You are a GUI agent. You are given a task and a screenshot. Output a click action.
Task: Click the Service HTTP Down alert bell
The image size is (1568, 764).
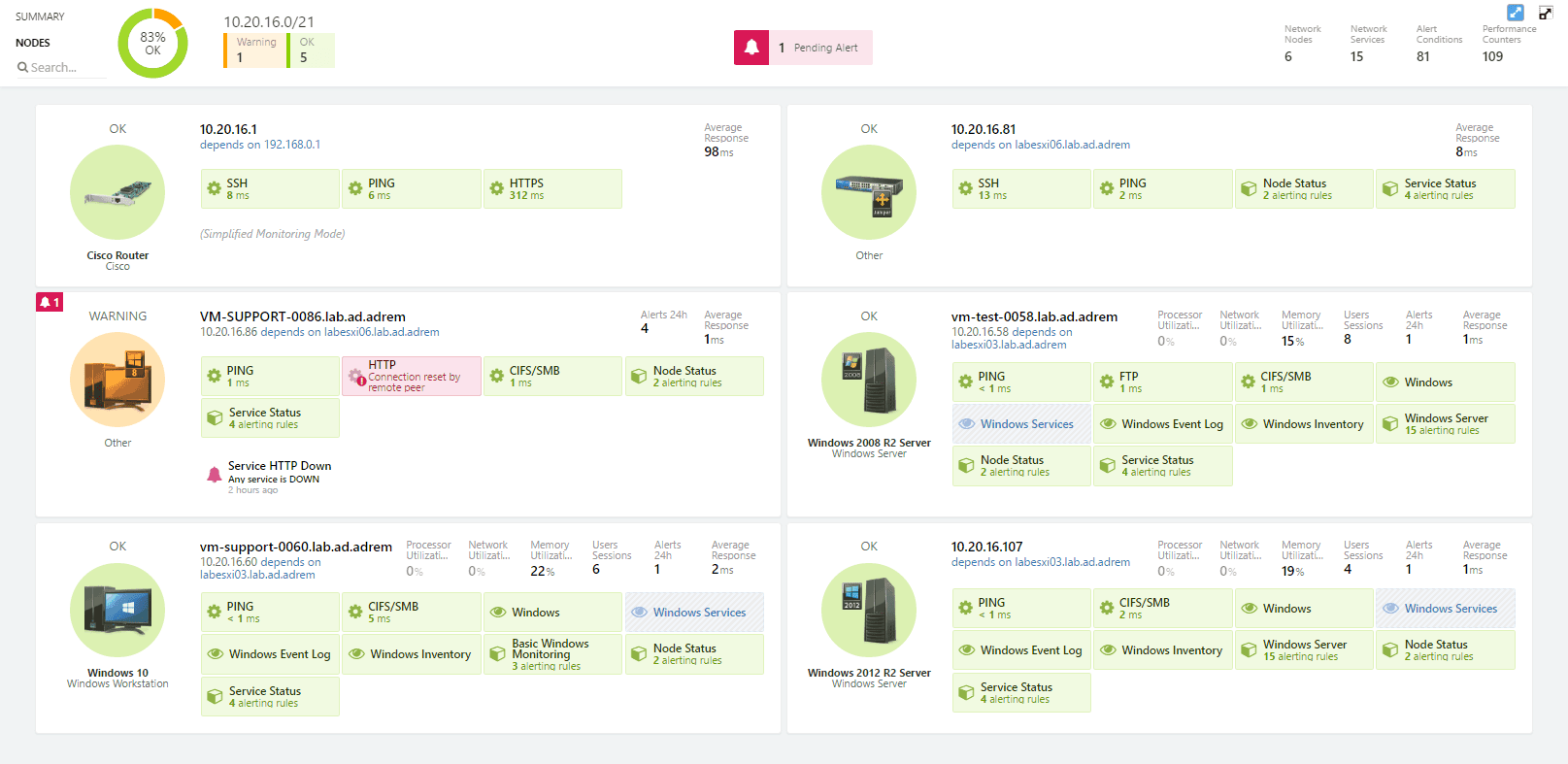tap(215, 475)
